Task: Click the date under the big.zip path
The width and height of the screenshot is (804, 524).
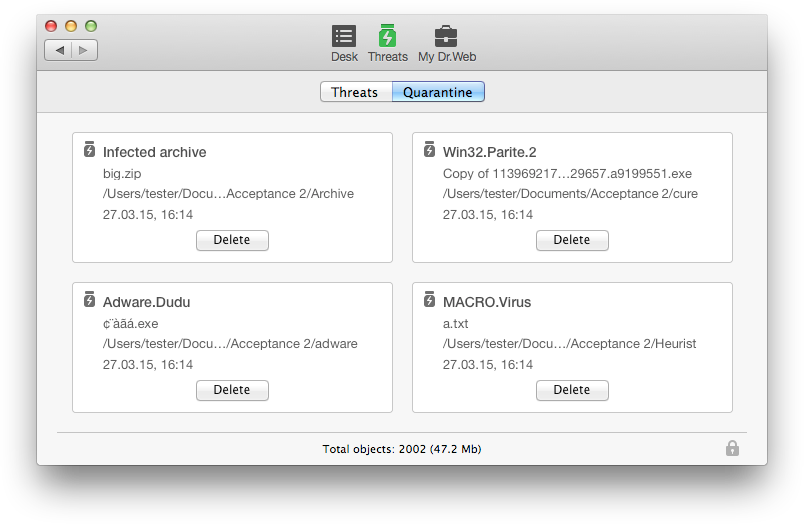Action: [148, 215]
